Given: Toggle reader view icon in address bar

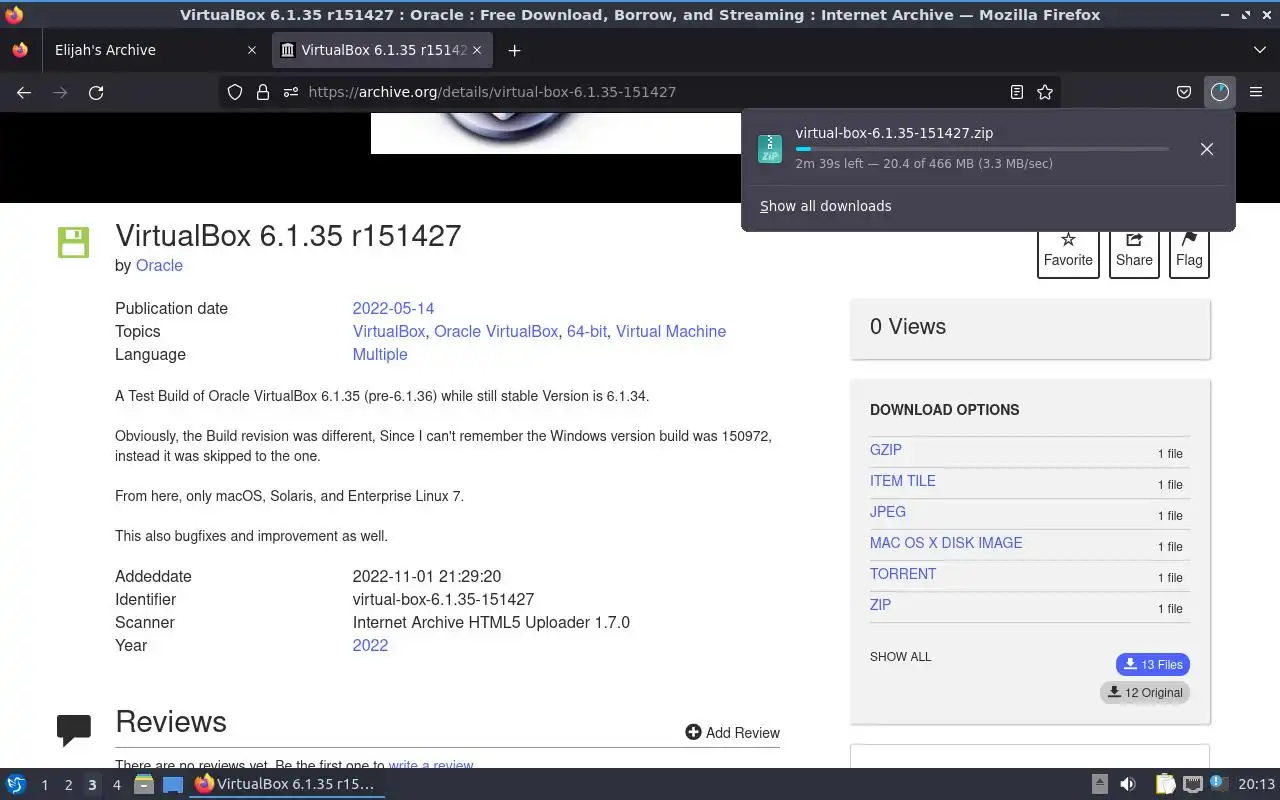Looking at the screenshot, I should (x=1017, y=92).
